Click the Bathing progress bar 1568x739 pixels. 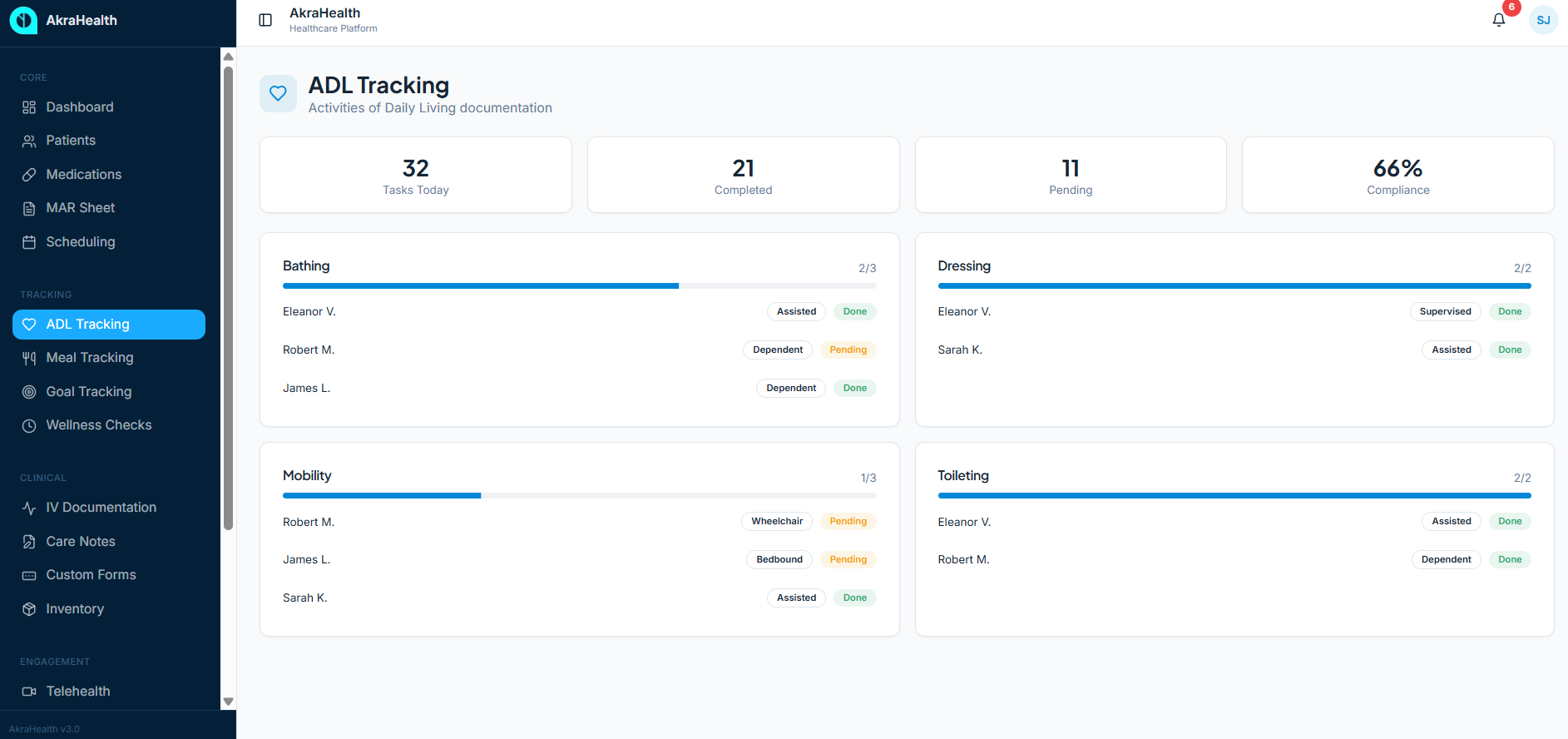pos(579,285)
